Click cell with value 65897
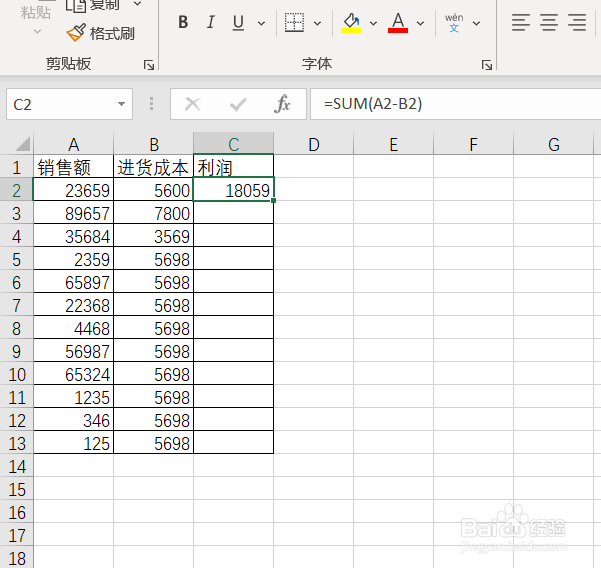The image size is (601, 568). [x=74, y=281]
